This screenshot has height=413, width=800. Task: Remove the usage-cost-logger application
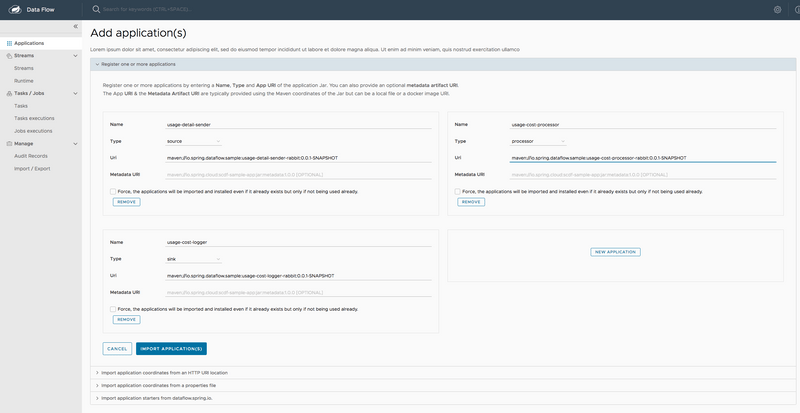point(127,320)
